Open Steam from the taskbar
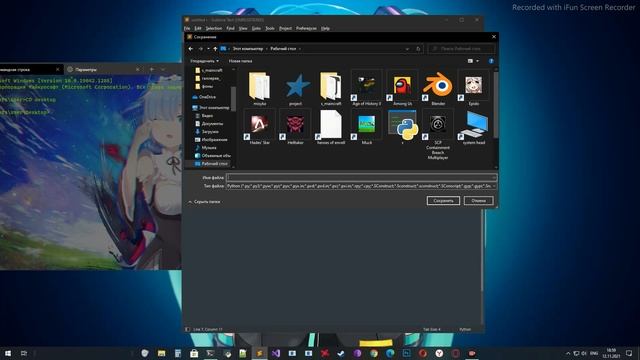The width and height of the screenshot is (640, 360). tap(341, 353)
